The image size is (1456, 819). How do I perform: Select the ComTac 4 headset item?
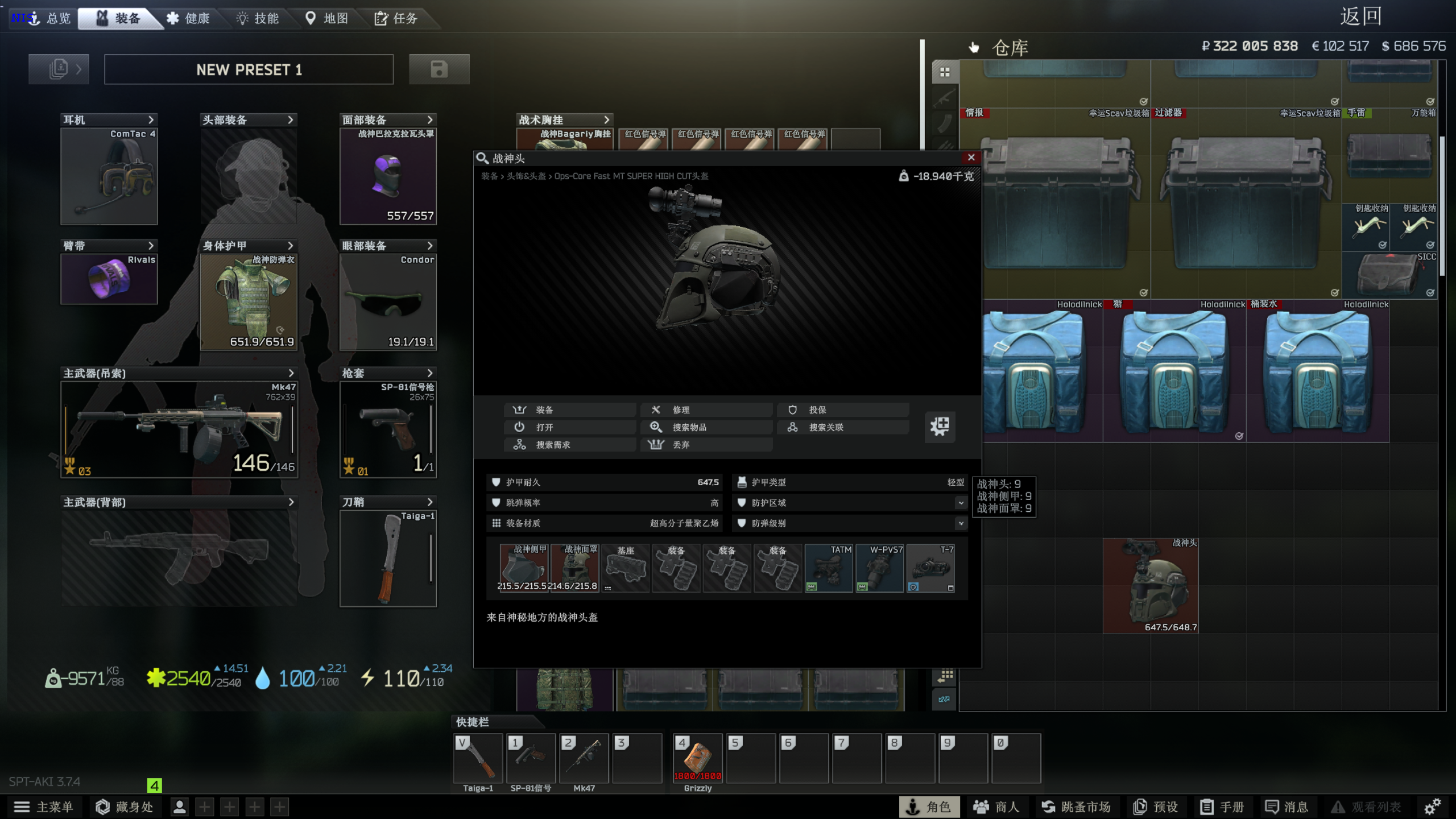109,176
